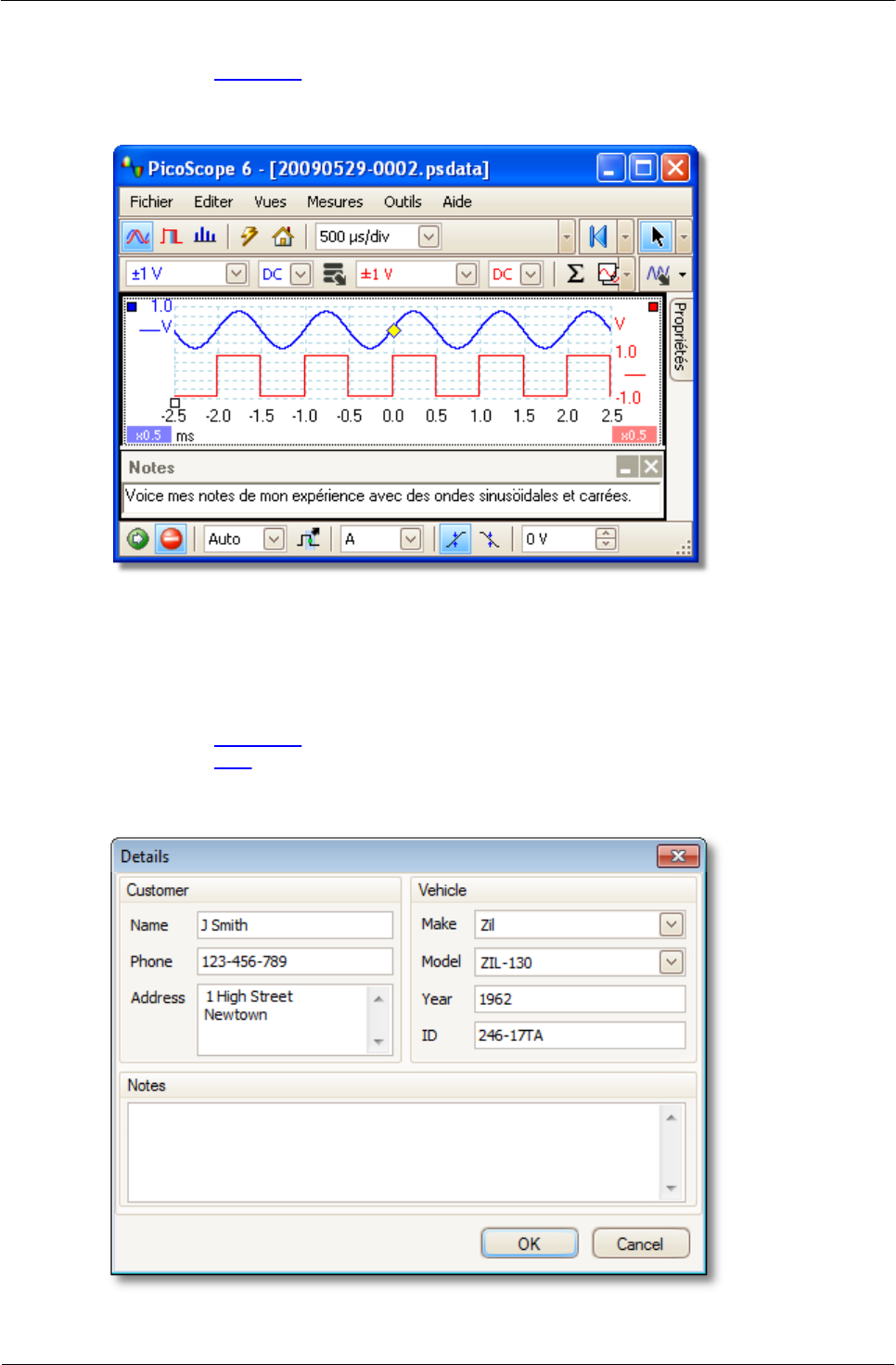The height and width of the screenshot is (1365, 896).
Task: Switch to scope mode waveform icon
Action: 137,237
